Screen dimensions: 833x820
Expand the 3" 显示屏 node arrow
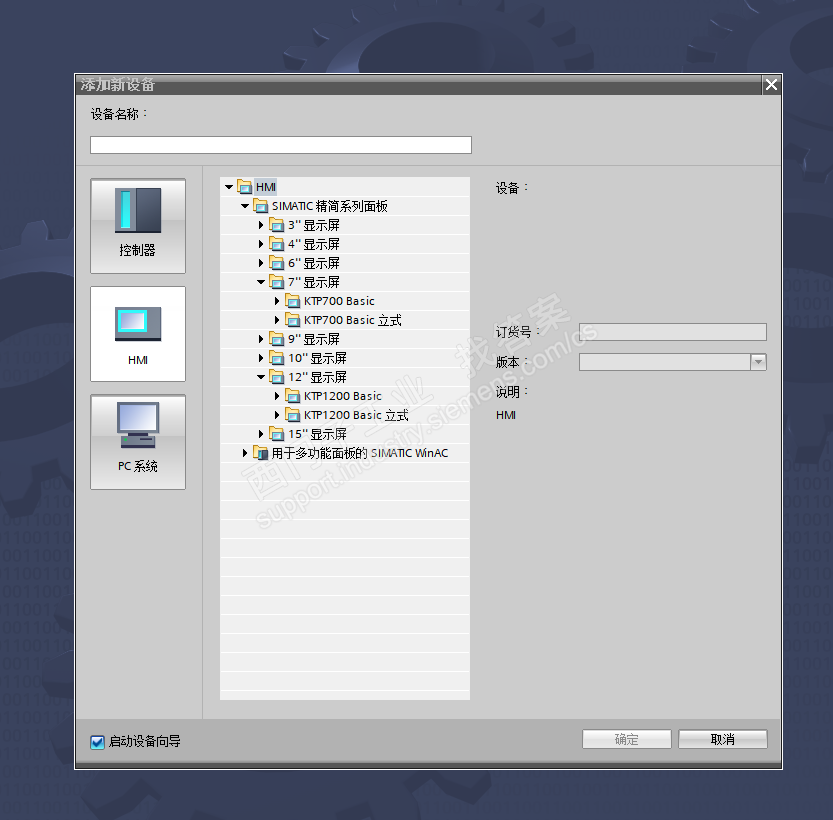click(x=261, y=225)
